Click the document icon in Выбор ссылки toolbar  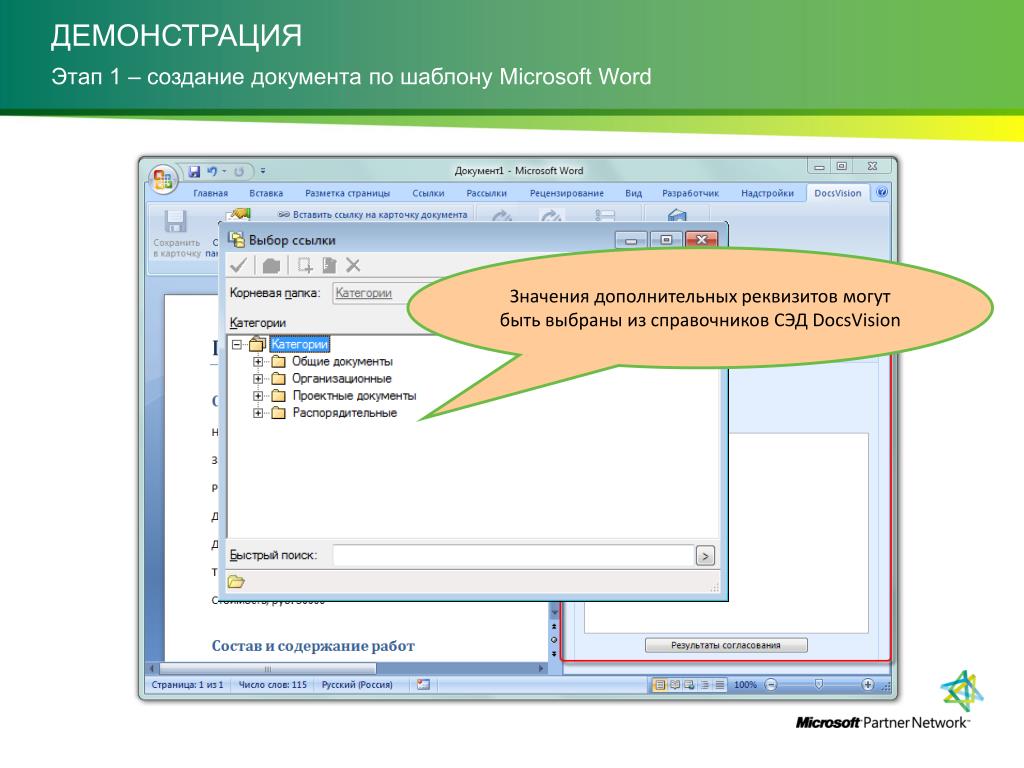point(329,265)
